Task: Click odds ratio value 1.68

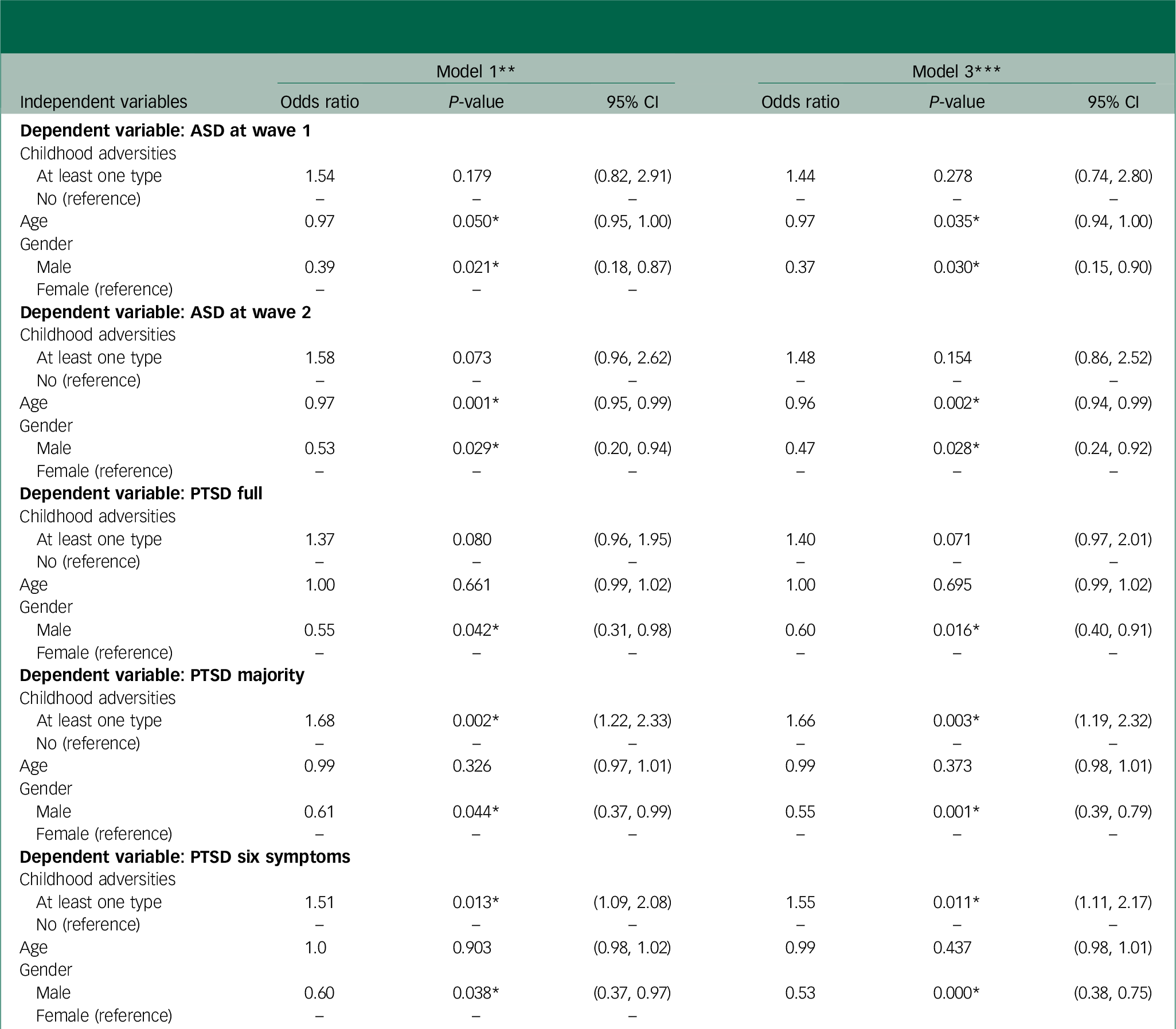Action: (x=319, y=720)
